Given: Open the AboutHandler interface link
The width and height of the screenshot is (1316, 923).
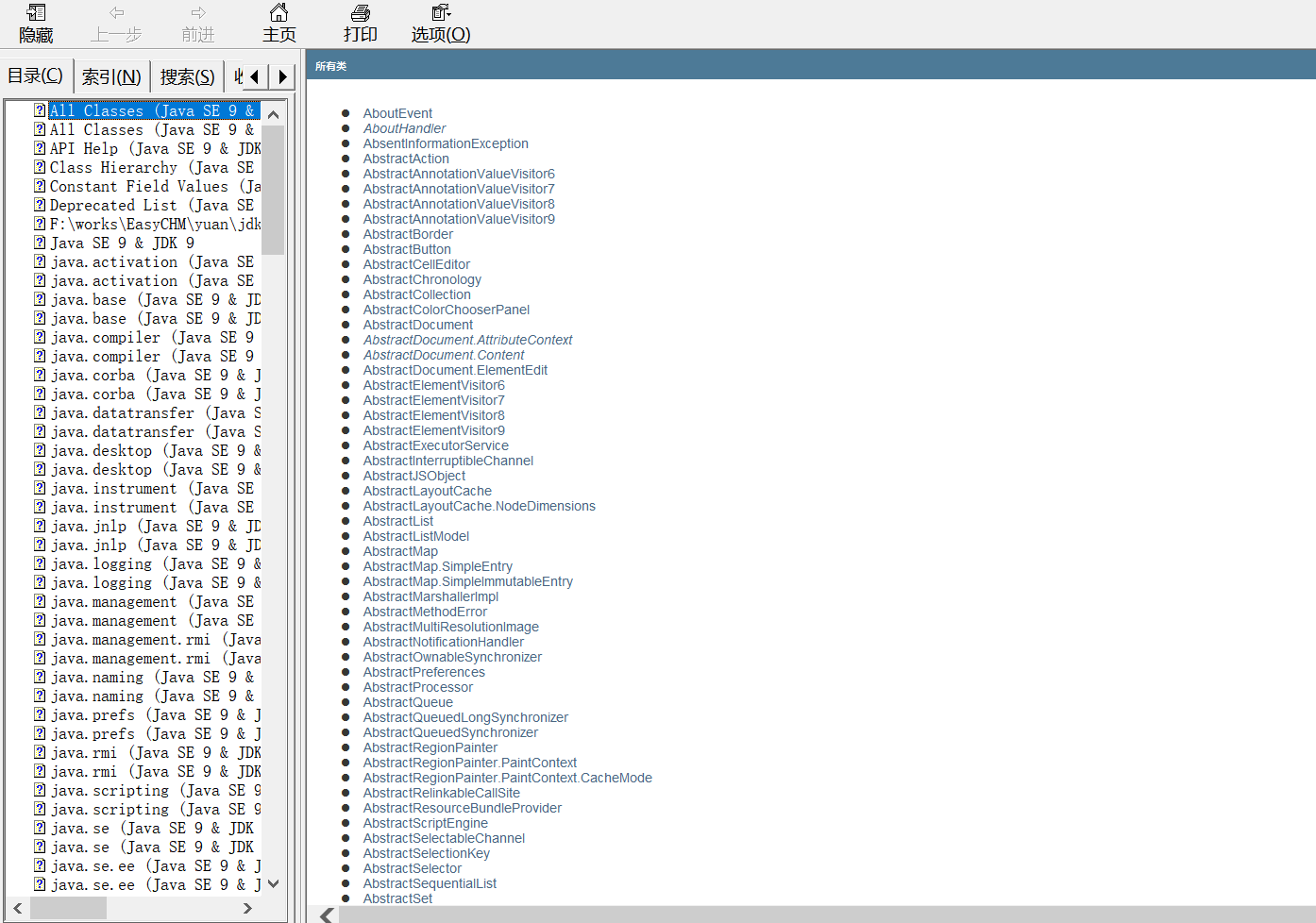Looking at the screenshot, I should pos(404,128).
